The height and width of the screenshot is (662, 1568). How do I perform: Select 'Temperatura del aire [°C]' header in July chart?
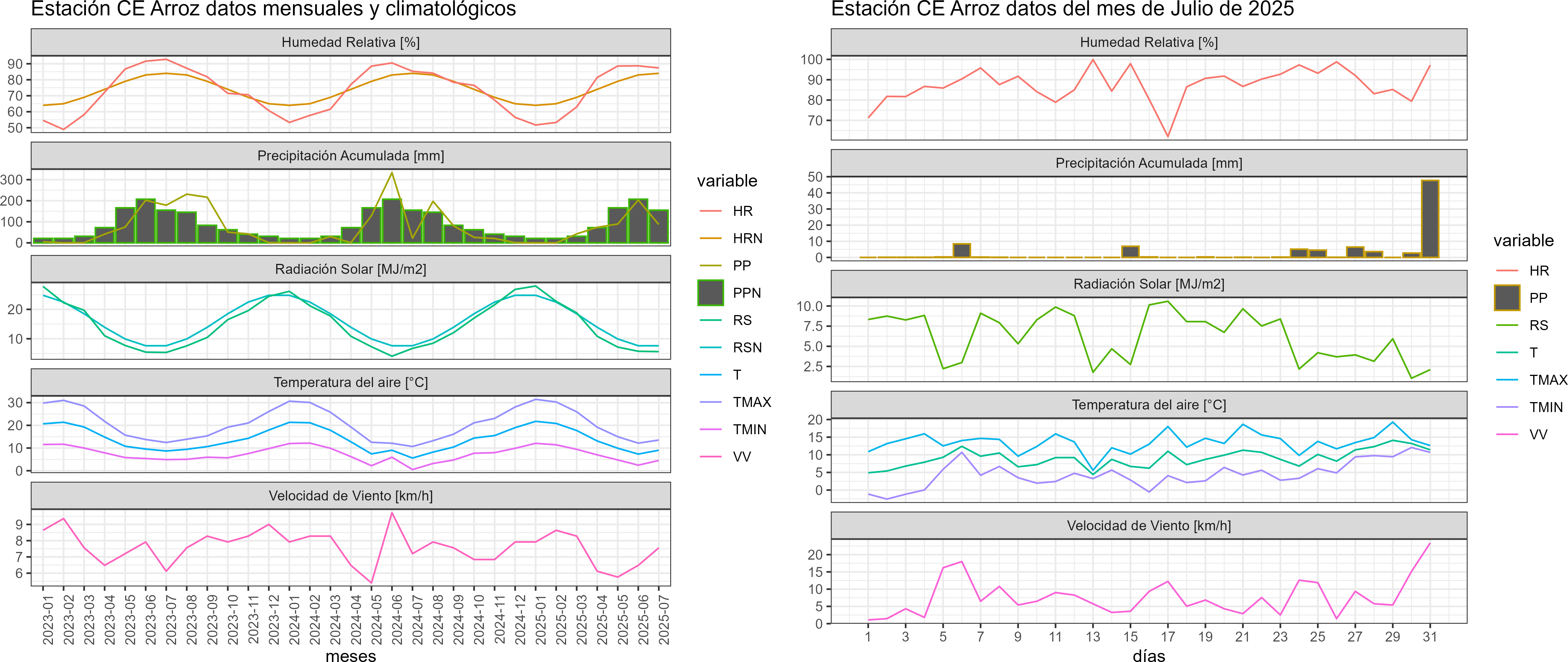(x=1149, y=405)
